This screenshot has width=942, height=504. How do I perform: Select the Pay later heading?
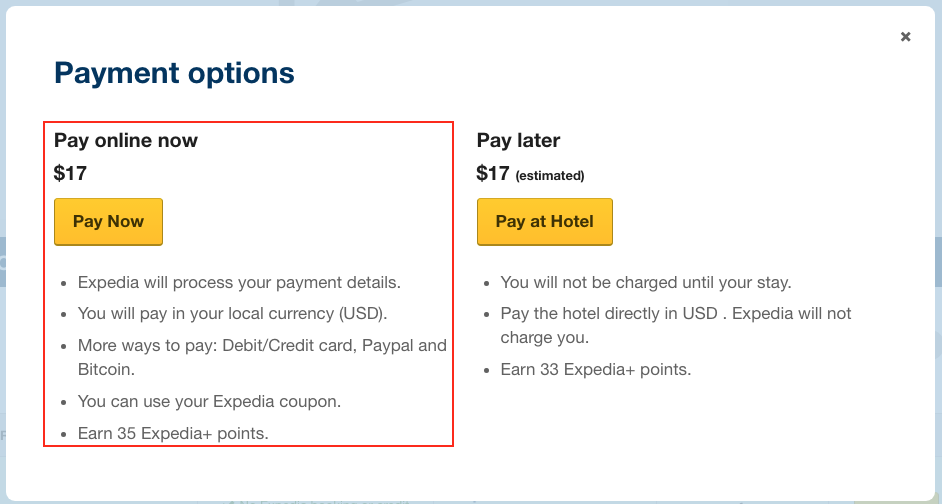coord(518,141)
